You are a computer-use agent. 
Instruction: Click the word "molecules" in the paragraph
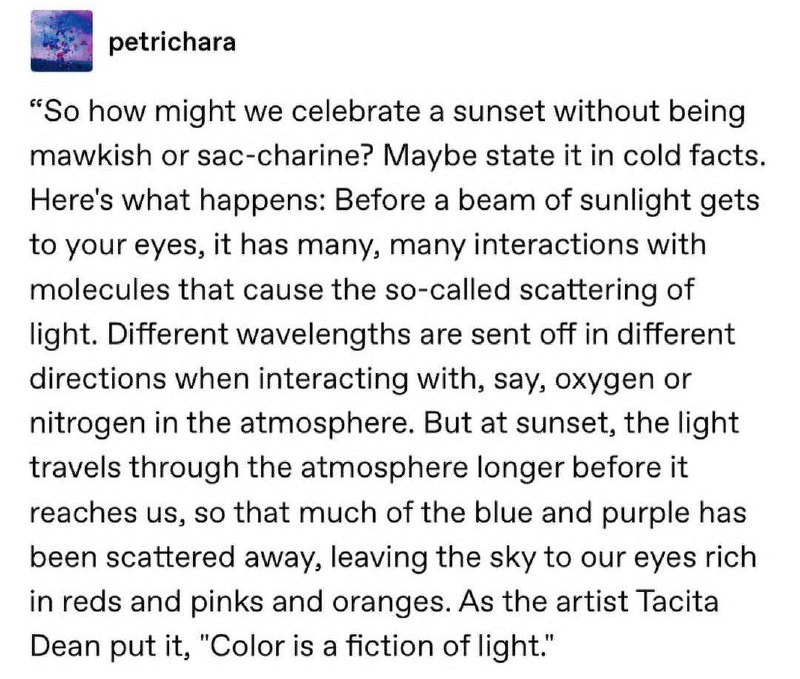pos(99,289)
